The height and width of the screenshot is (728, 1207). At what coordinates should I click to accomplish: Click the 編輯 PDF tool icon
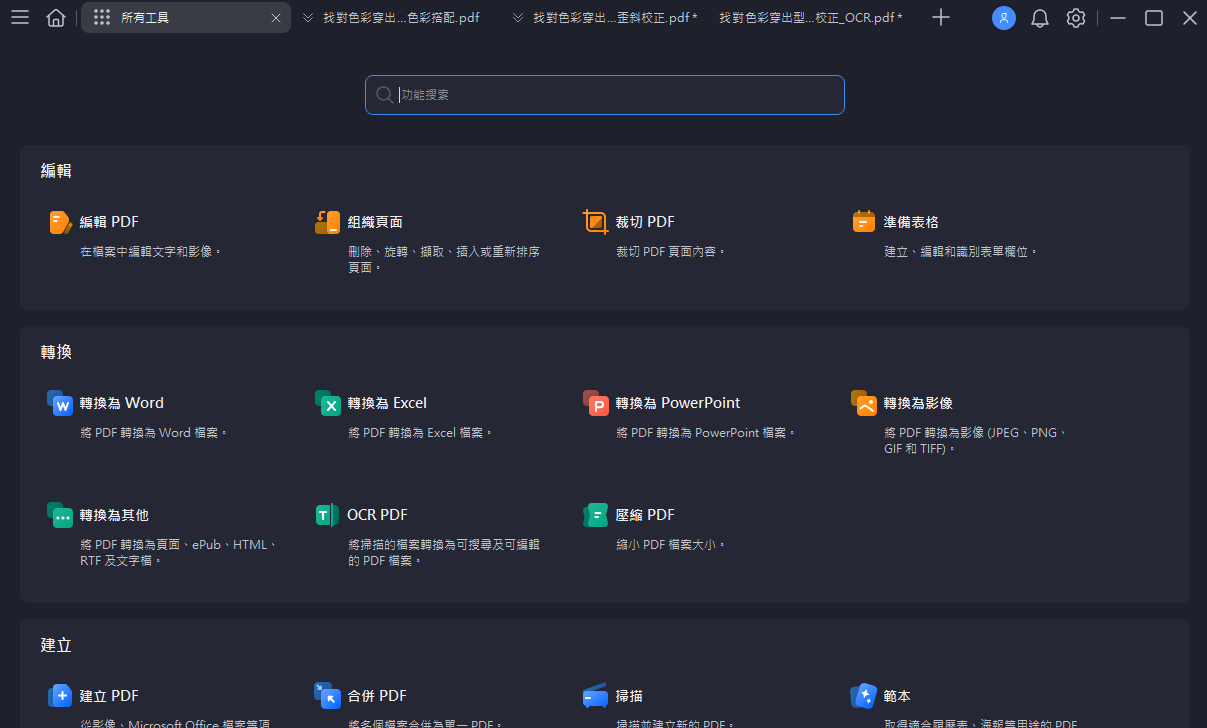(x=60, y=222)
